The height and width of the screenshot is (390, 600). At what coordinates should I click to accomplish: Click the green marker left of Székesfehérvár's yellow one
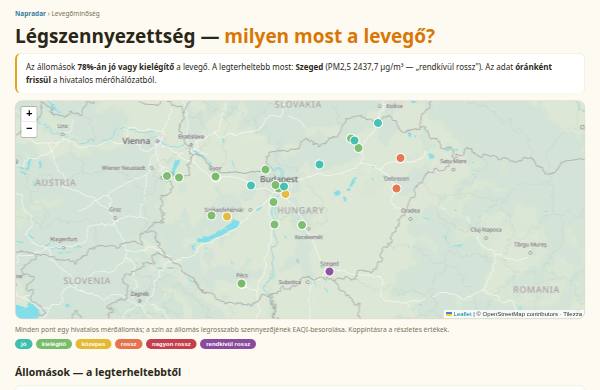[212, 215]
